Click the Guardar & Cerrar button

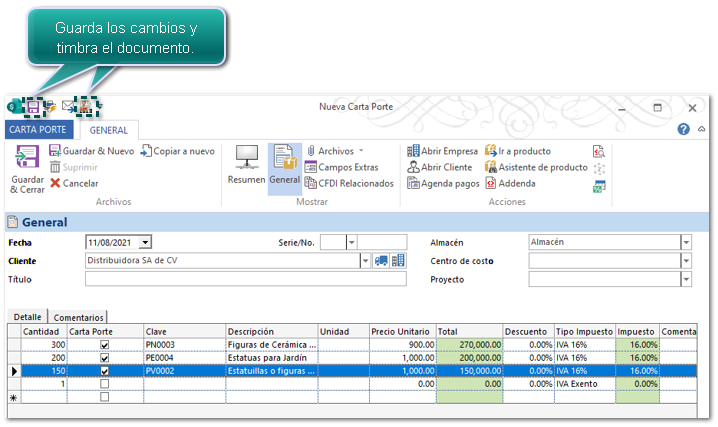27,167
